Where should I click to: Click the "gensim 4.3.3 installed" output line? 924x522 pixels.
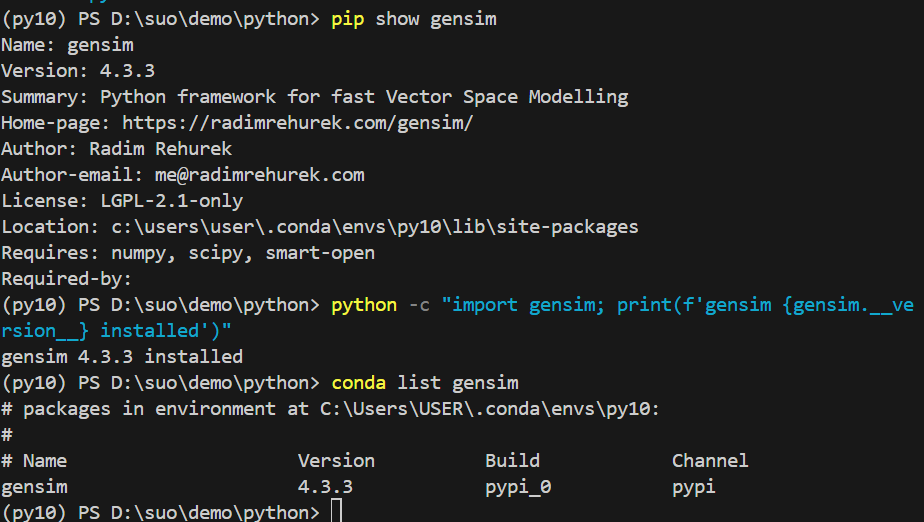click(x=122, y=357)
